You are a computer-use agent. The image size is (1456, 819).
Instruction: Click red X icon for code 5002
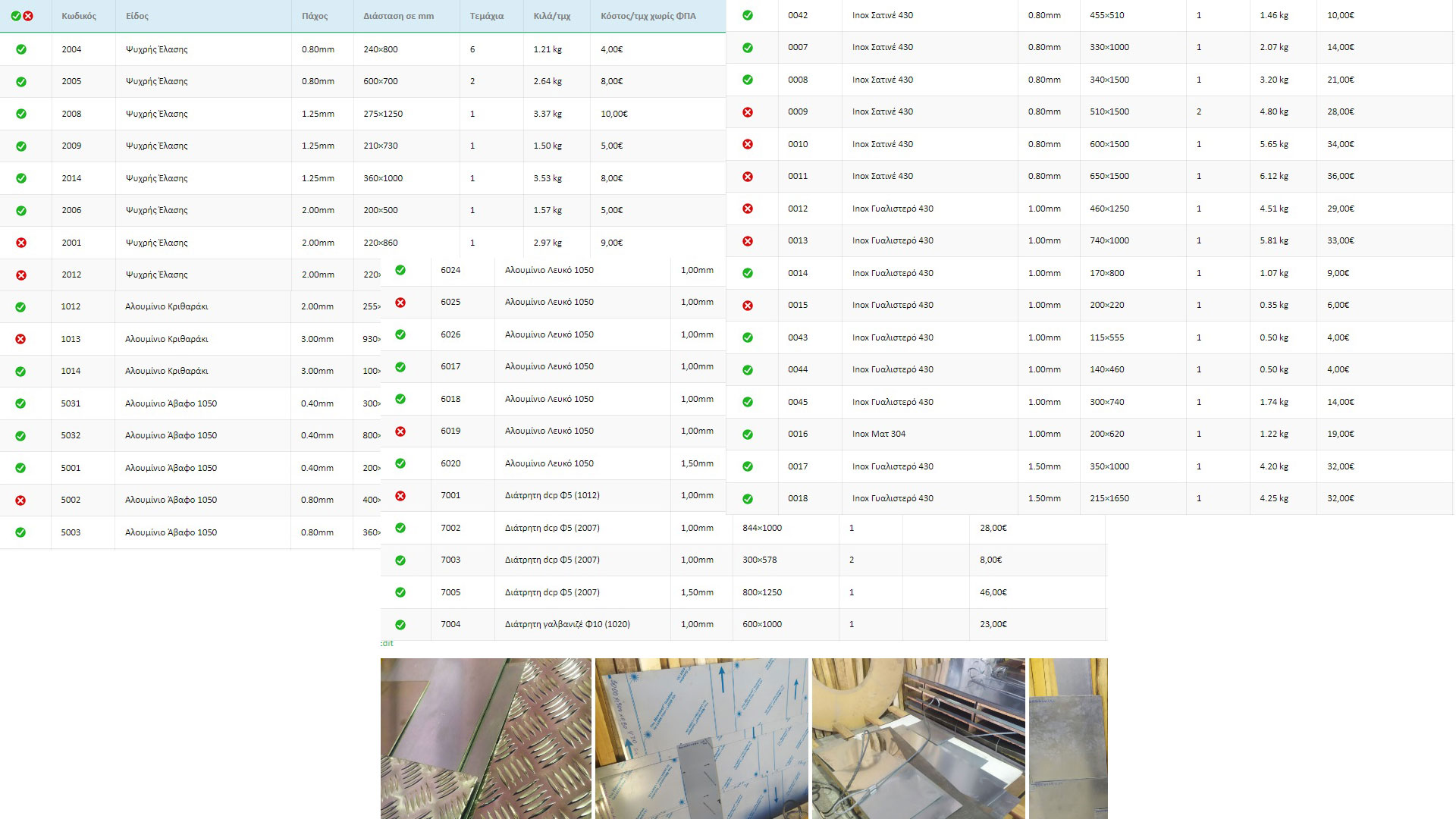[x=20, y=500]
